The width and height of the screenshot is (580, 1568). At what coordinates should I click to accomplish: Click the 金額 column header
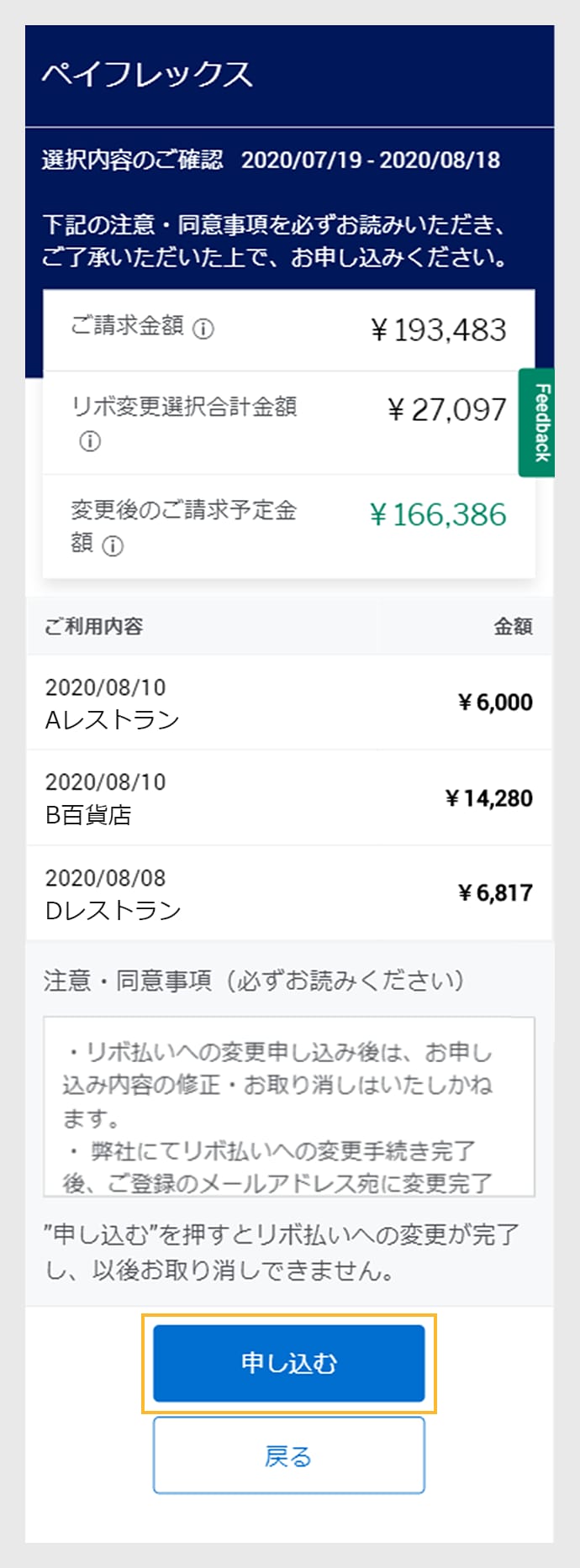pyautogui.click(x=513, y=626)
